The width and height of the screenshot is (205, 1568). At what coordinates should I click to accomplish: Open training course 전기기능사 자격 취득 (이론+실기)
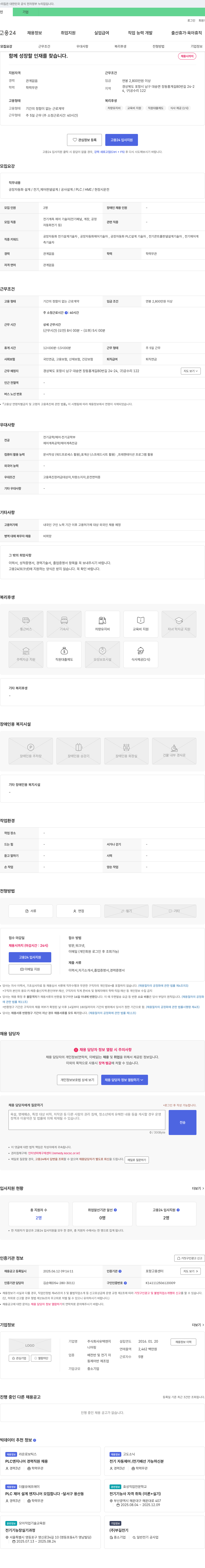(x=135, y=1493)
